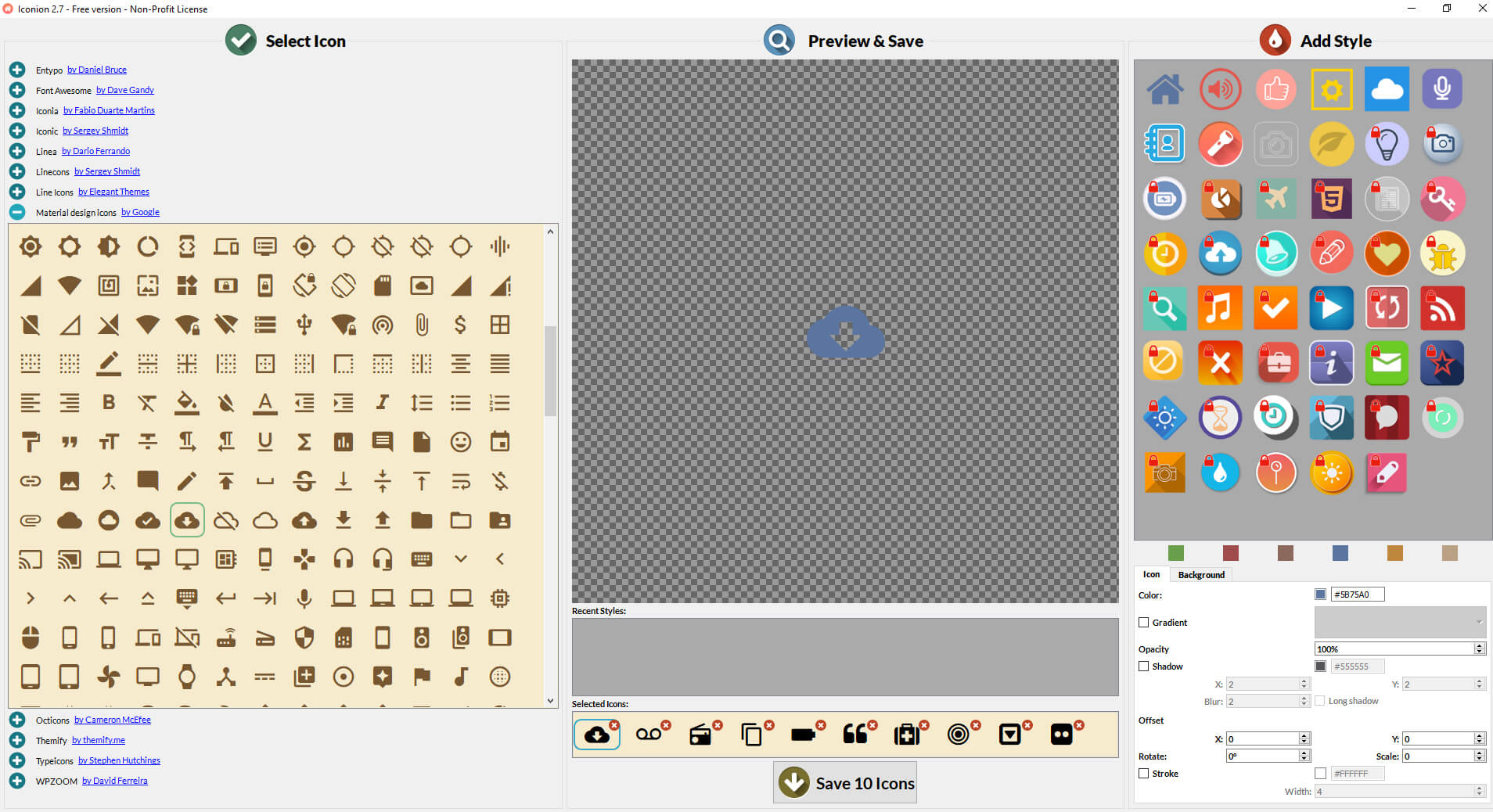Choose the music note icon in grid
Viewport: 1493px width, 812px height.
(x=461, y=677)
